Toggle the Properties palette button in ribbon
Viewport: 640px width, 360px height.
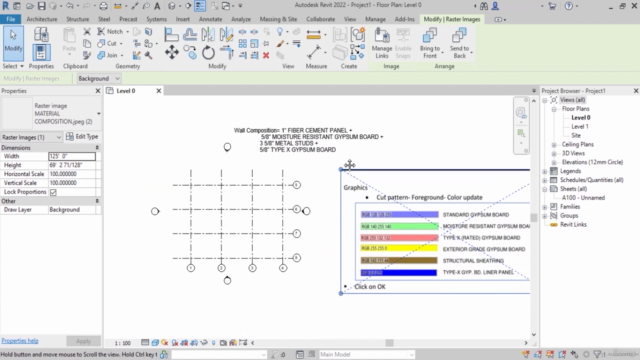tap(41, 53)
